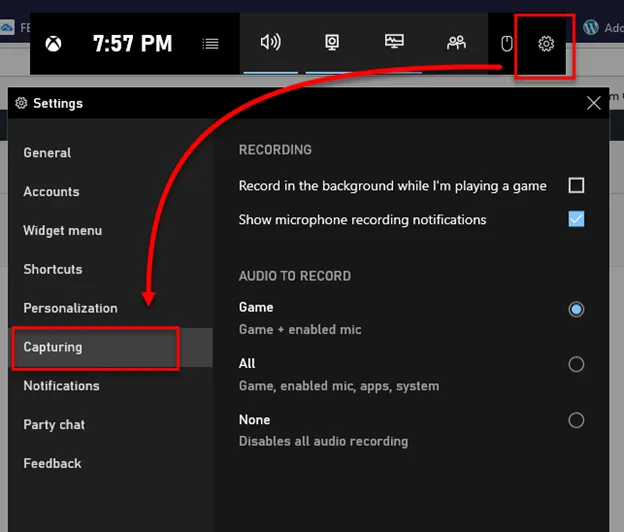The image size is (624, 532).
Task: Select the Personalization section
Action: coord(111,308)
